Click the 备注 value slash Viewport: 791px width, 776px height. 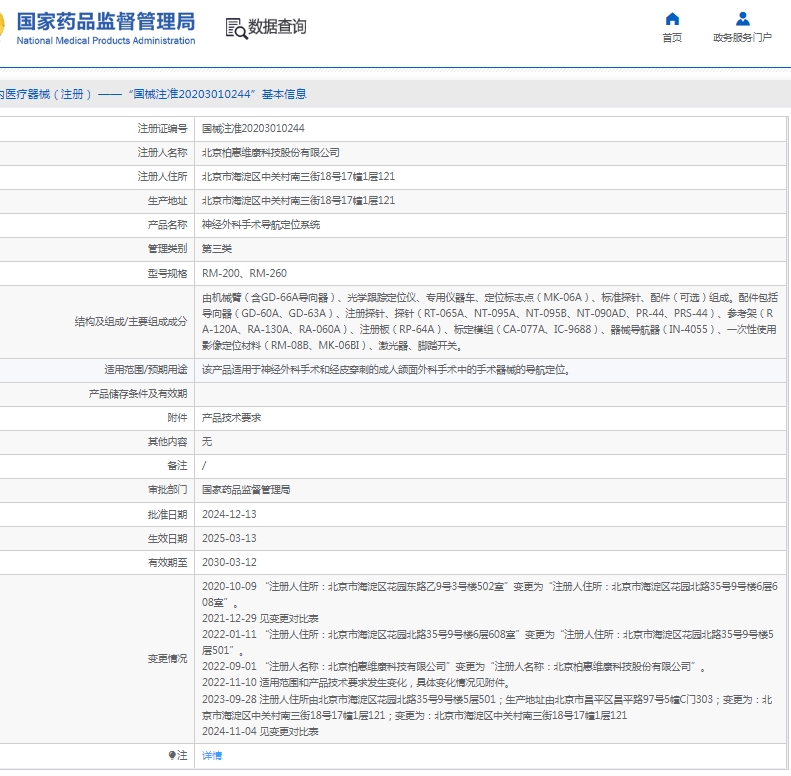pyautogui.click(x=204, y=466)
